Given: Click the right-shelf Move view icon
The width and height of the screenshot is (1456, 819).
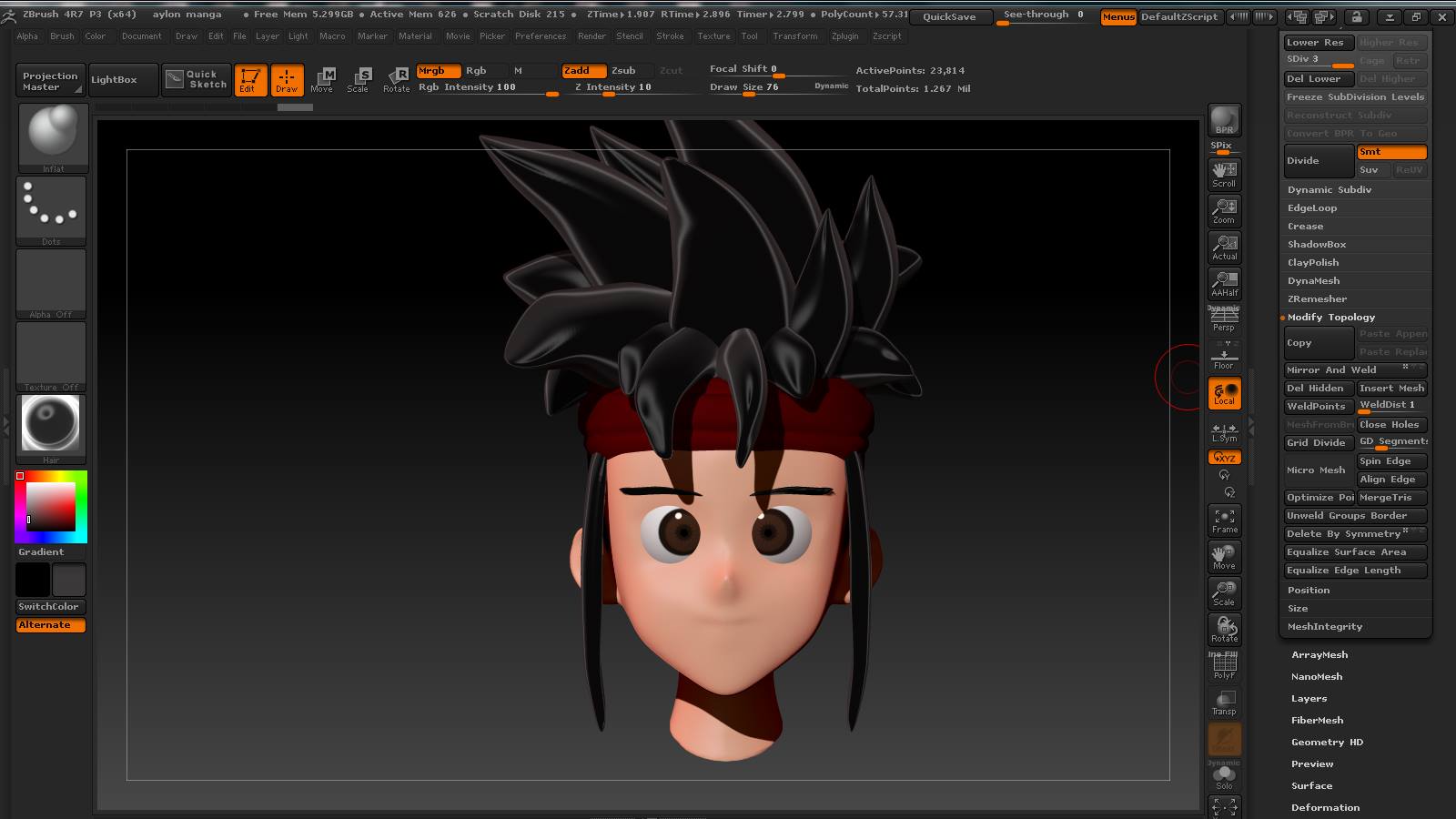Looking at the screenshot, I should pos(1224,557).
